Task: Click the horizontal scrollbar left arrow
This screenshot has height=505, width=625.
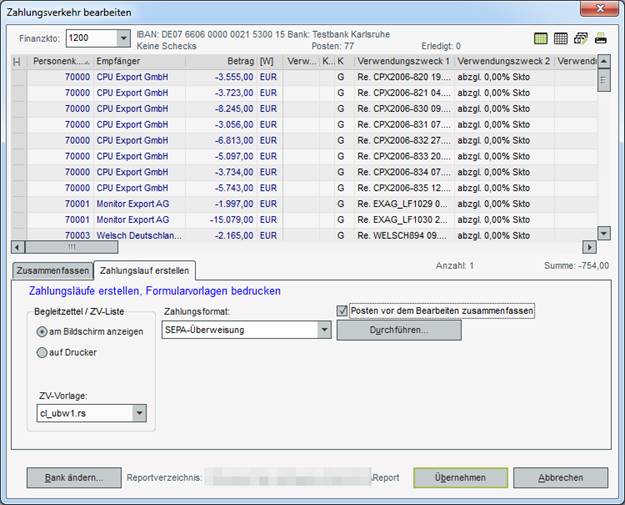Action: click(17, 248)
